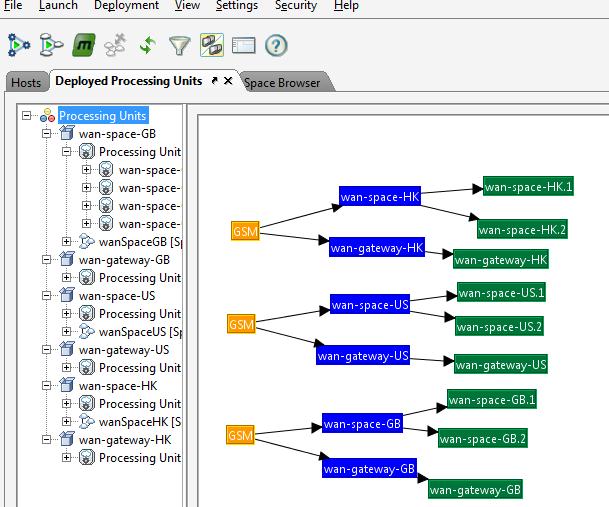Close the Deployed Processing Units tab
Image resolution: width=609 pixels, height=507 pixels.
pos(228,81)
